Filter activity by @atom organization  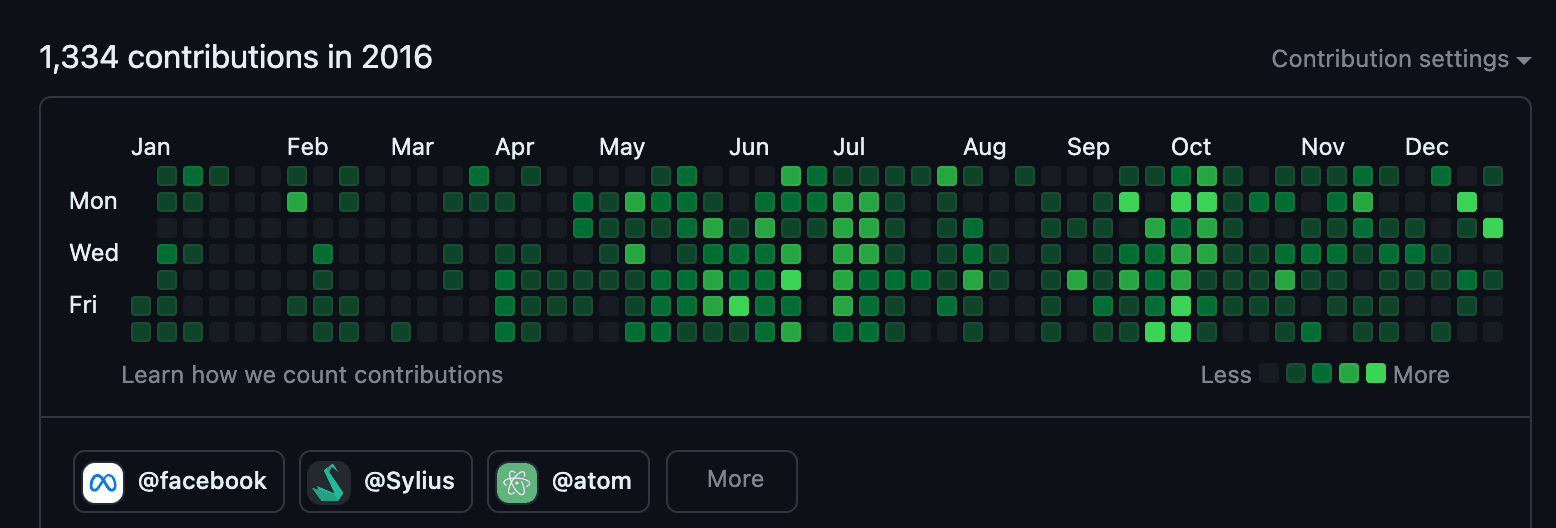pos(568,481)
